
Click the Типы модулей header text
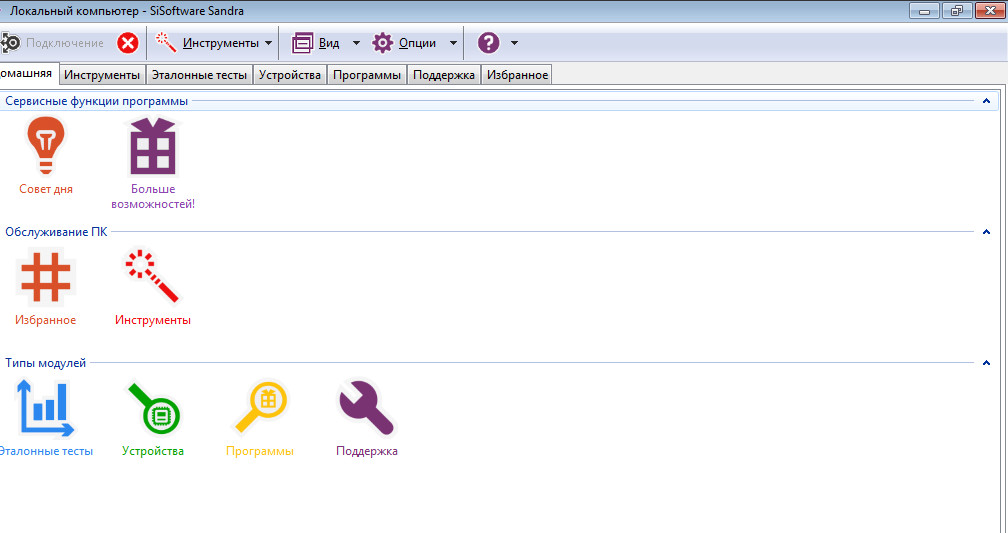pos(46,363)
